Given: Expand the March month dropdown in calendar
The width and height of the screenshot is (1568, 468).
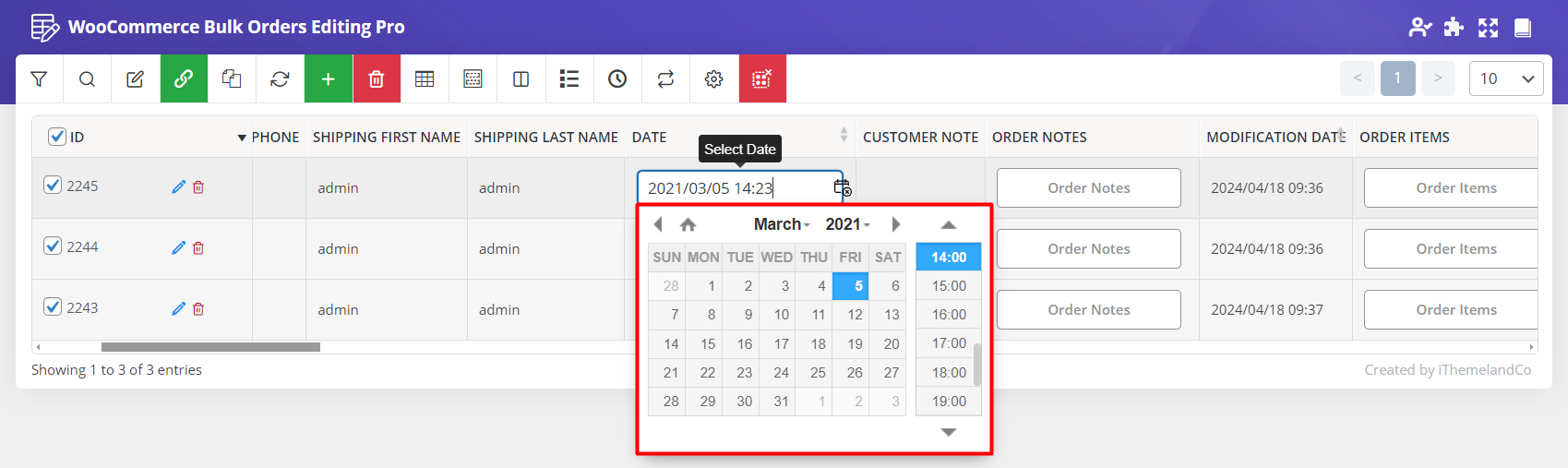Looking at the screenshot, I should click(x=781, y=224).
